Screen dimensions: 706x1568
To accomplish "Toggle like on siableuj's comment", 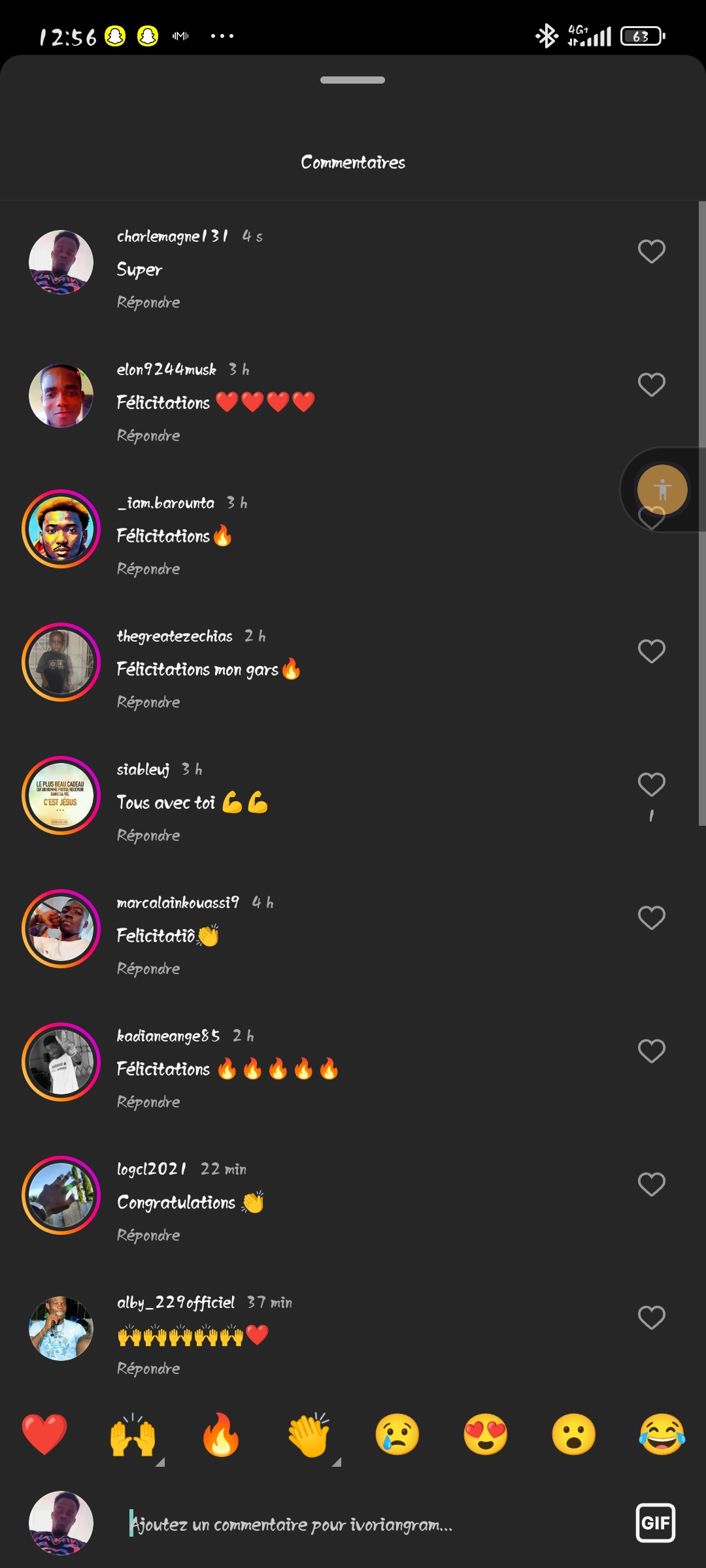I will (x=652, y=785).
